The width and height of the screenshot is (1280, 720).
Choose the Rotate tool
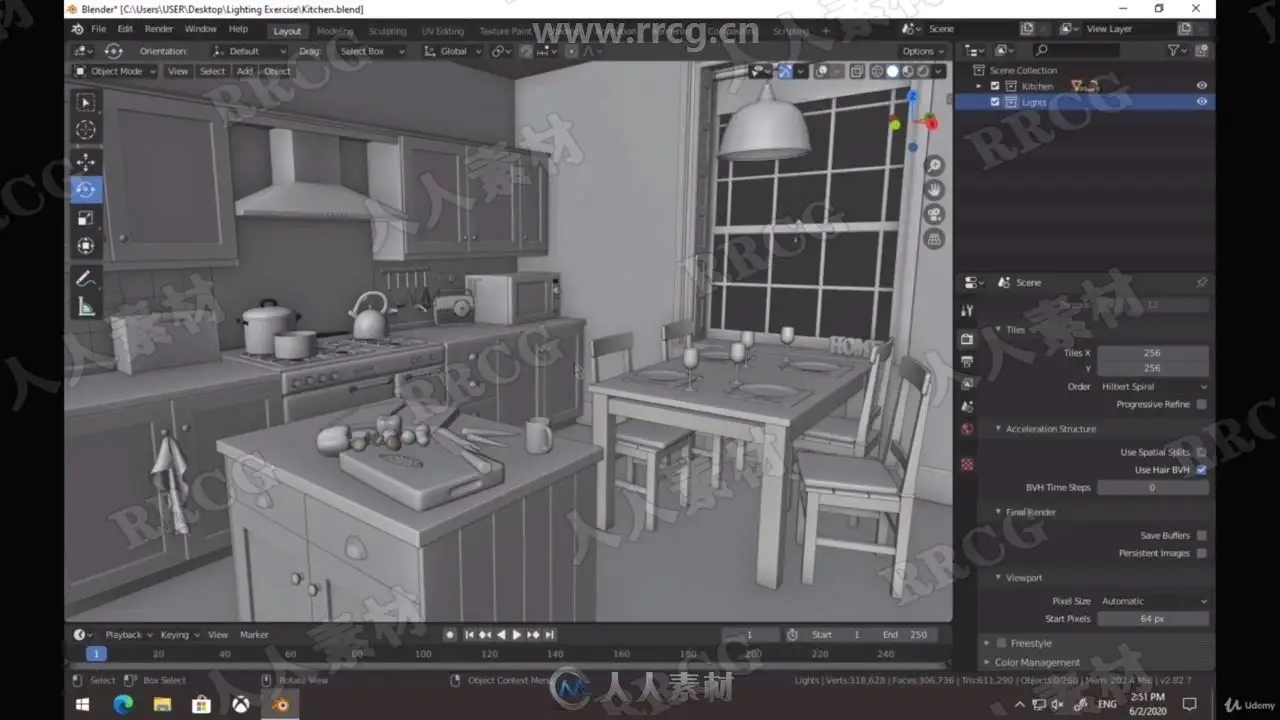pyautogui.click(x=86, y=189)
